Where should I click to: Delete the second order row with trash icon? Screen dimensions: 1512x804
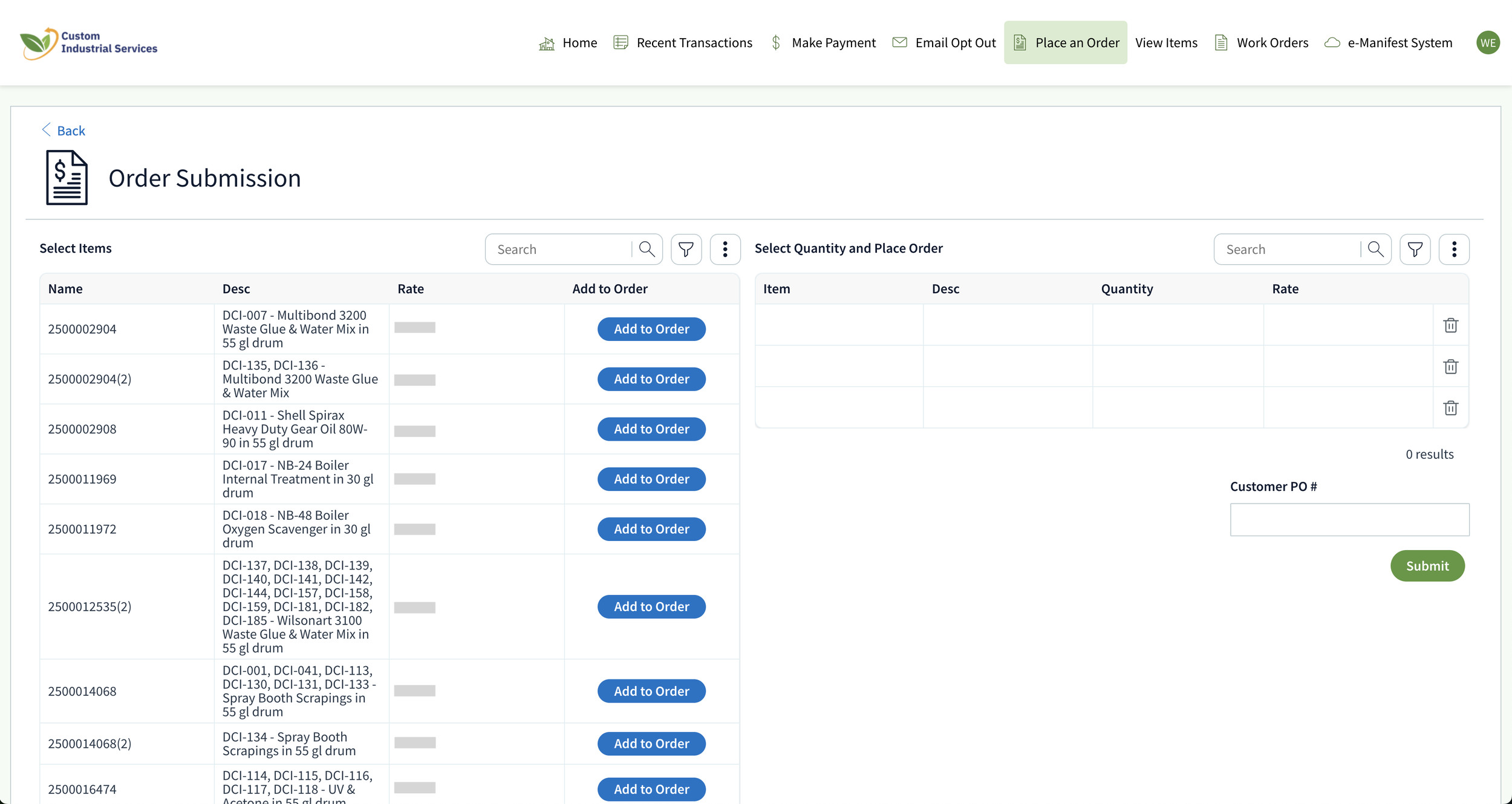[x=1450, y=366]
